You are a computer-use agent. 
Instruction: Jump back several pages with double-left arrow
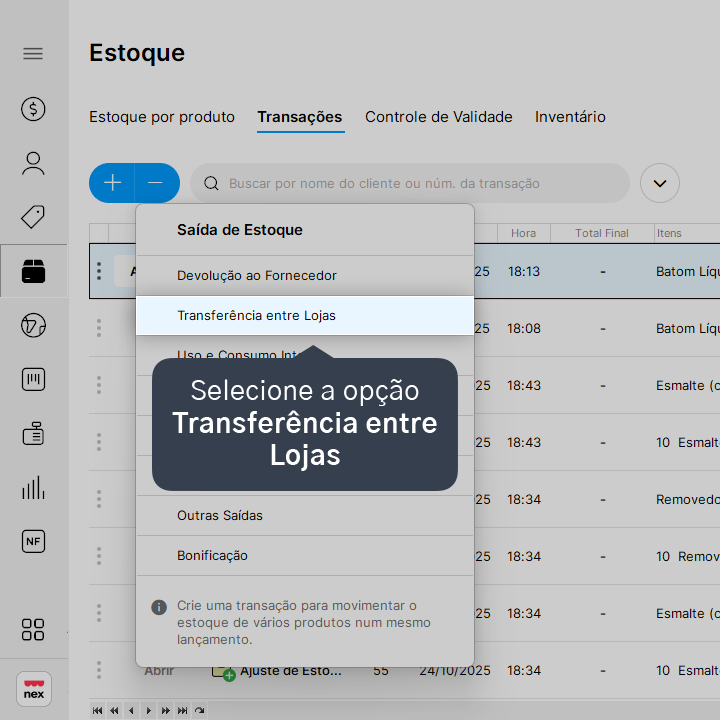coord(114,711)
